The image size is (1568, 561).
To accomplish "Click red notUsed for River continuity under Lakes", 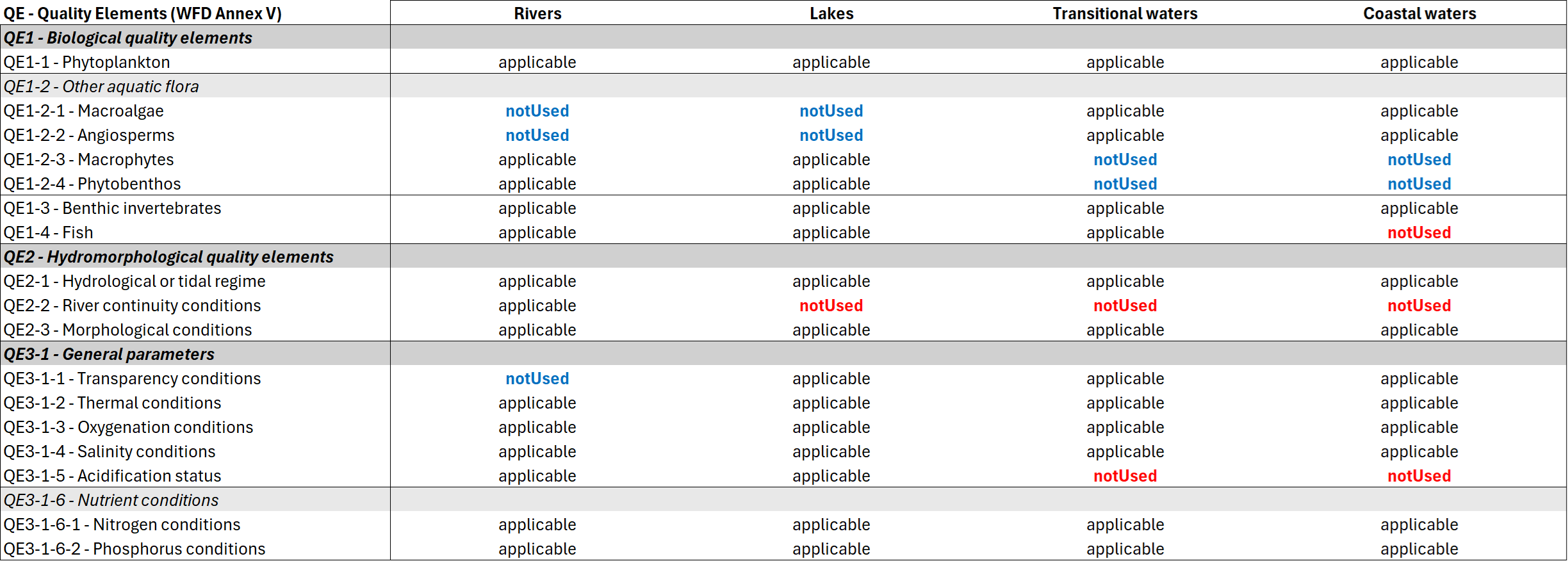I will click(831, 305).
